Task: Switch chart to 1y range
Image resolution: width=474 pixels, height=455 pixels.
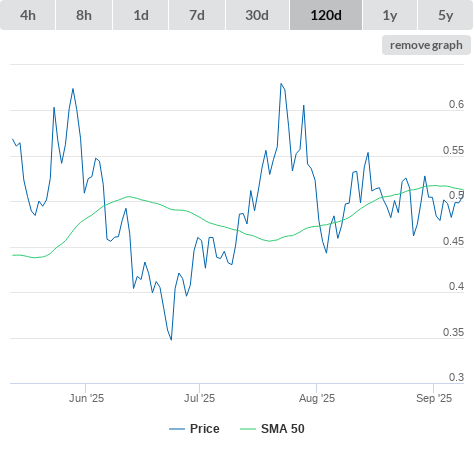Action: coord(390,15)
